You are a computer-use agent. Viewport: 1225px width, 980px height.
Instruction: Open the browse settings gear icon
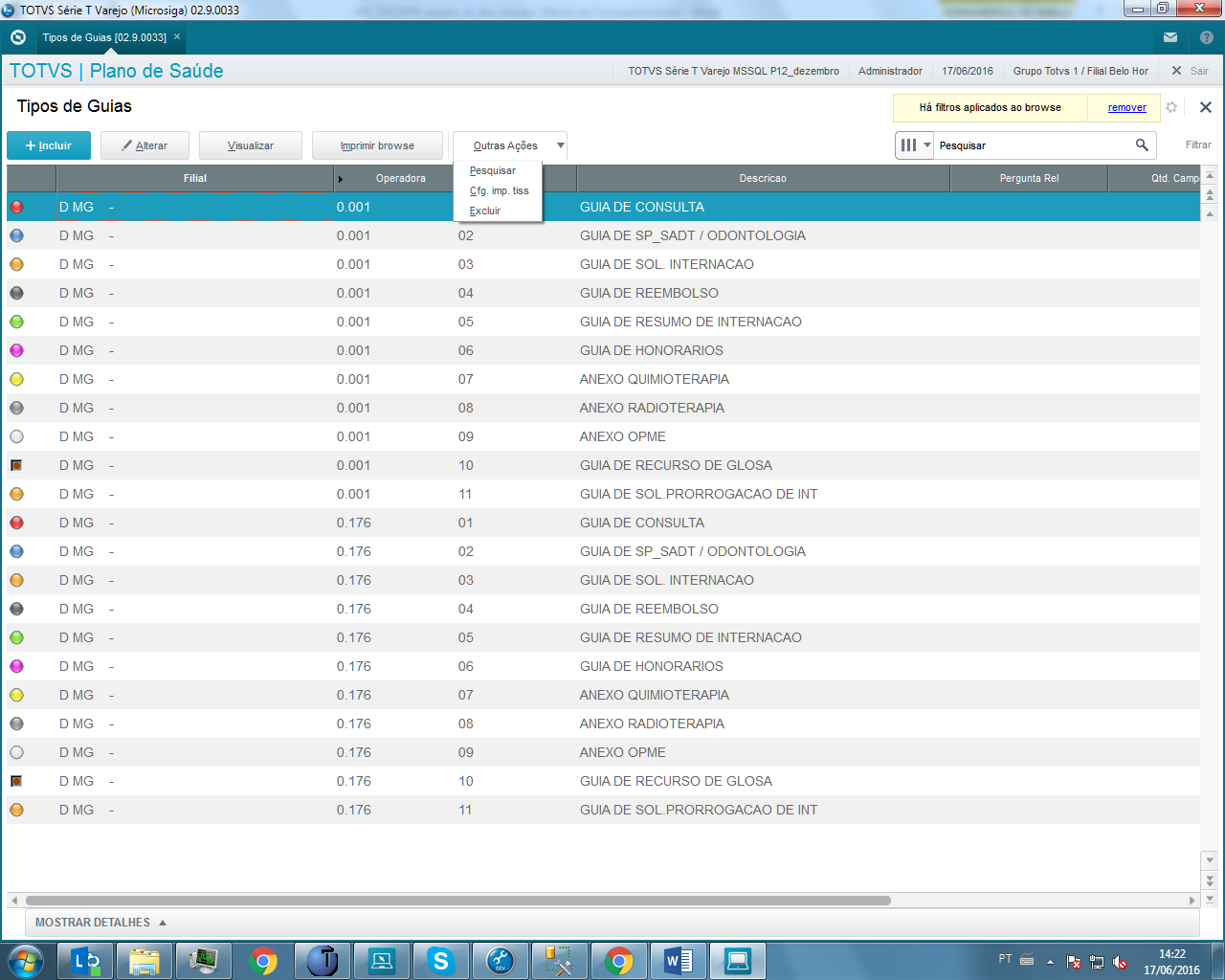(x=1171, y=107)
